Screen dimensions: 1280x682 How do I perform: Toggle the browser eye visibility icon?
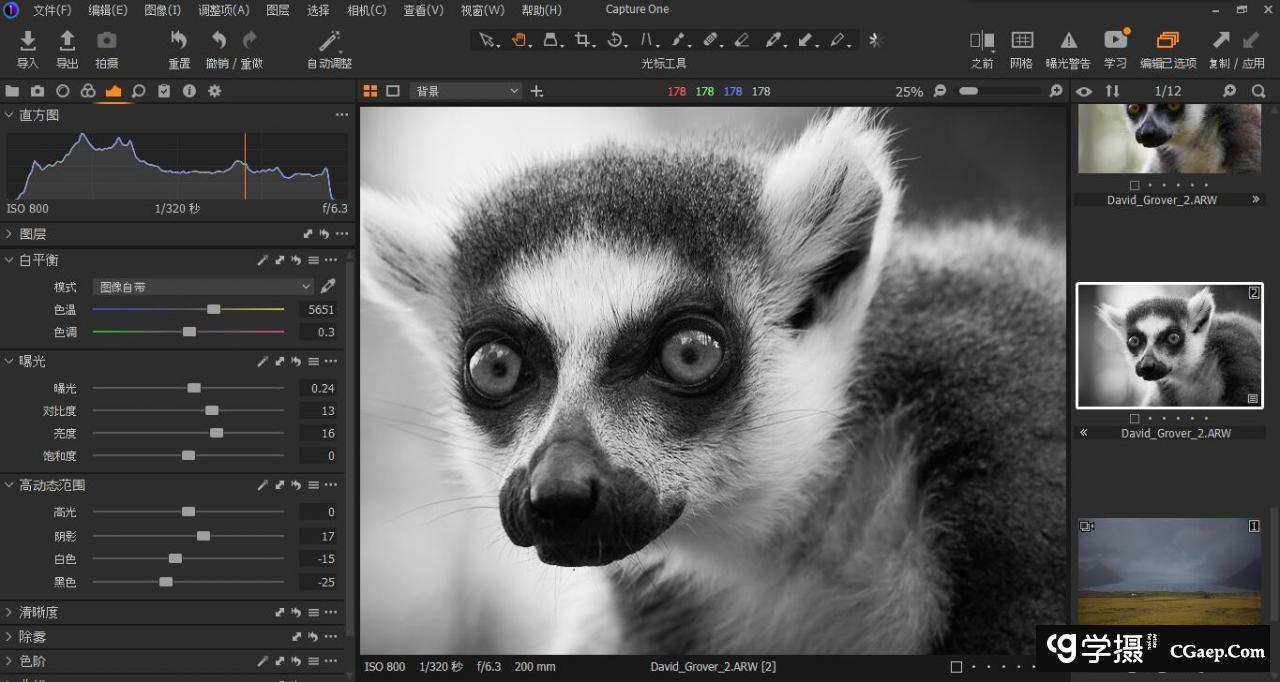tap(1084, 91)
